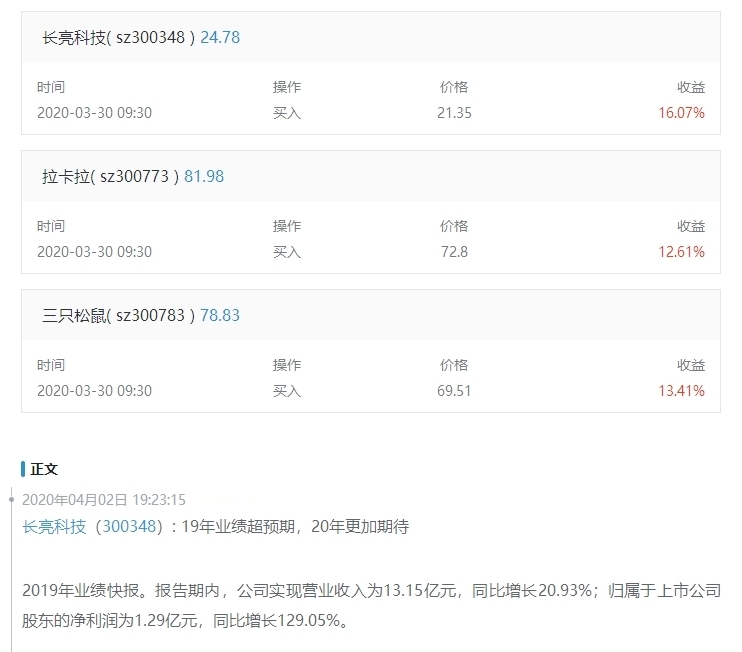Screen dimensions: 742x652
Task: Click the timeline dot beside the article timestamp
Action: pyautogui.click(x=12, y=499)
